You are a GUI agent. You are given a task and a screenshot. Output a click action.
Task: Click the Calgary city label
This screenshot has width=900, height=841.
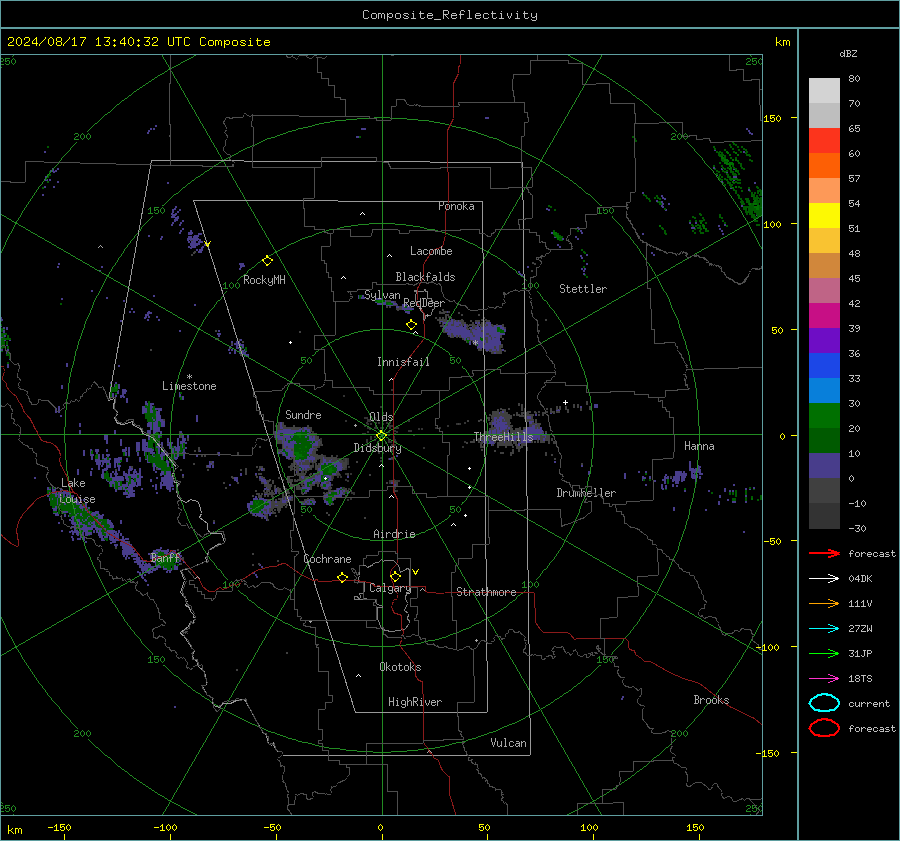[390, 588]
